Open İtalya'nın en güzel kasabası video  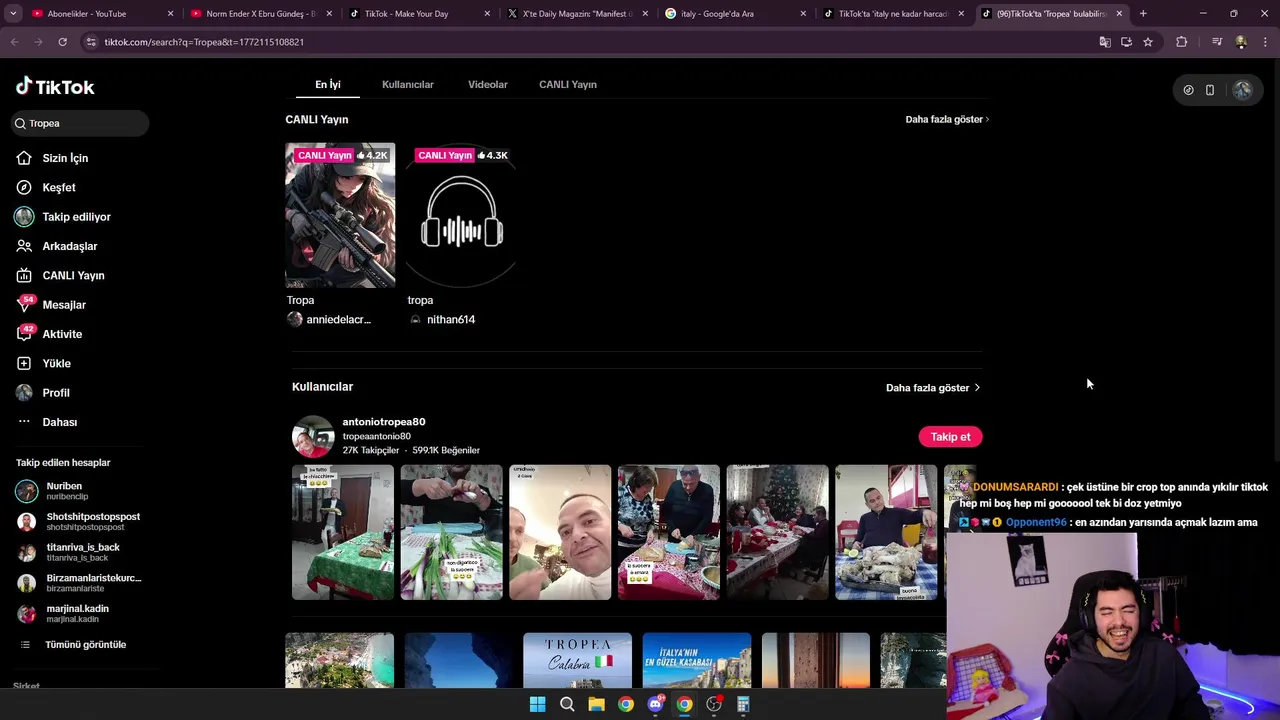(x=697, y=660)
